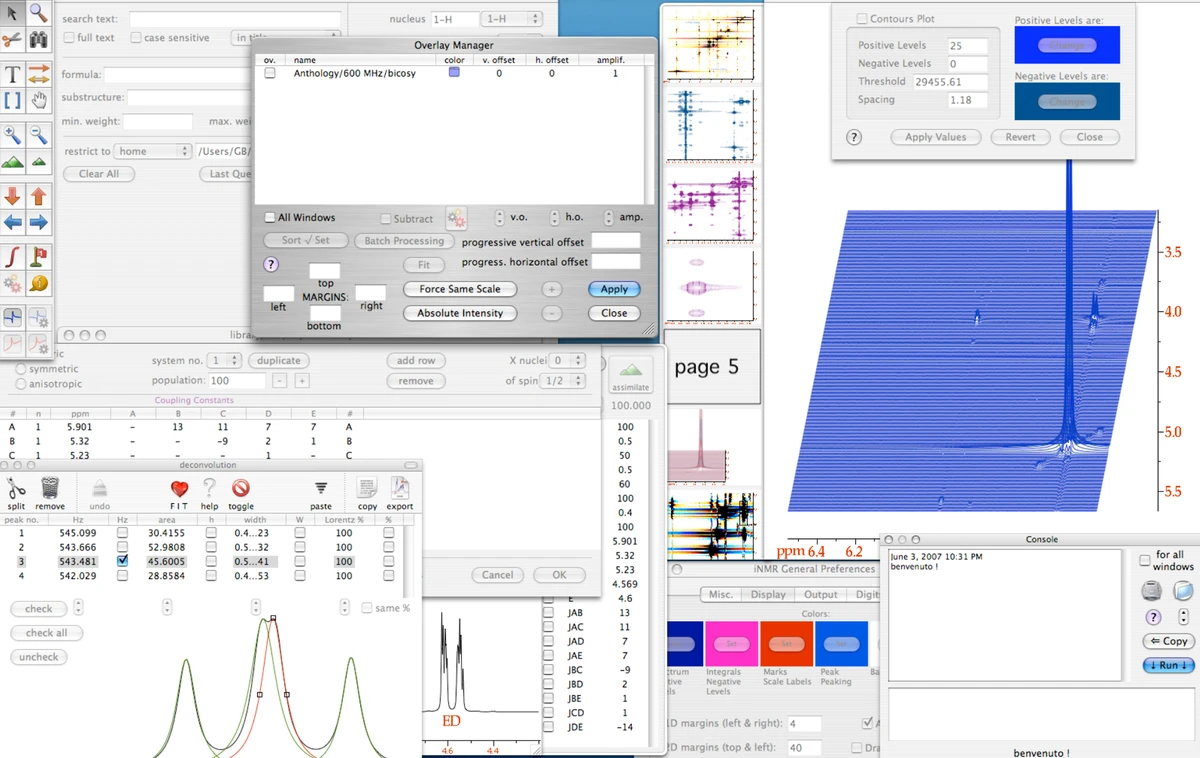Check the JAB parameter checkbox
The image size is (1200, 758).
pos(548,612)
